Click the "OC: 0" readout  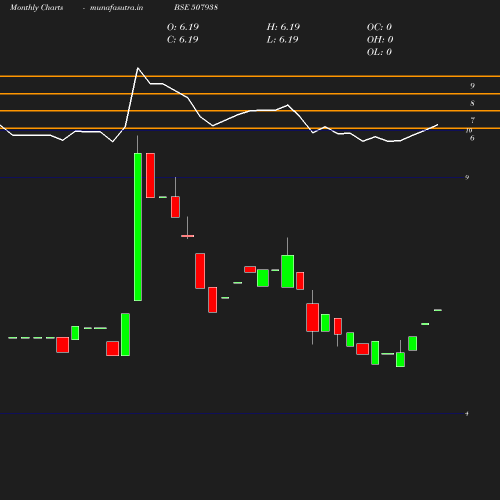coord(379,27)
